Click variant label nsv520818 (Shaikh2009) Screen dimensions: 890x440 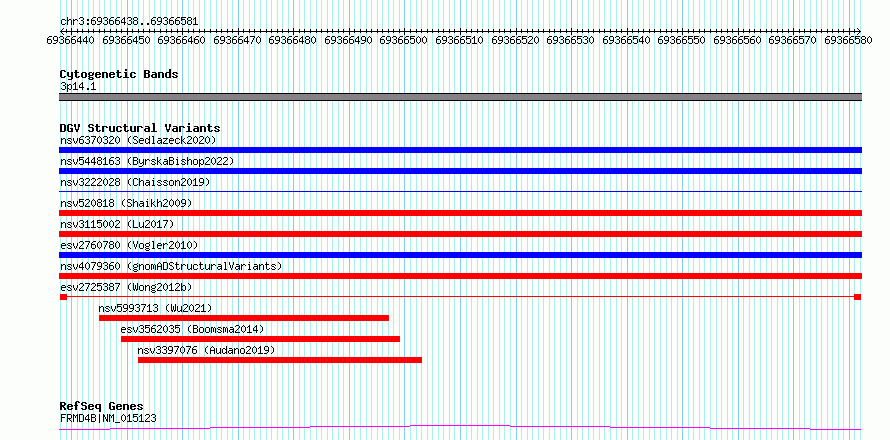point(126,203)
